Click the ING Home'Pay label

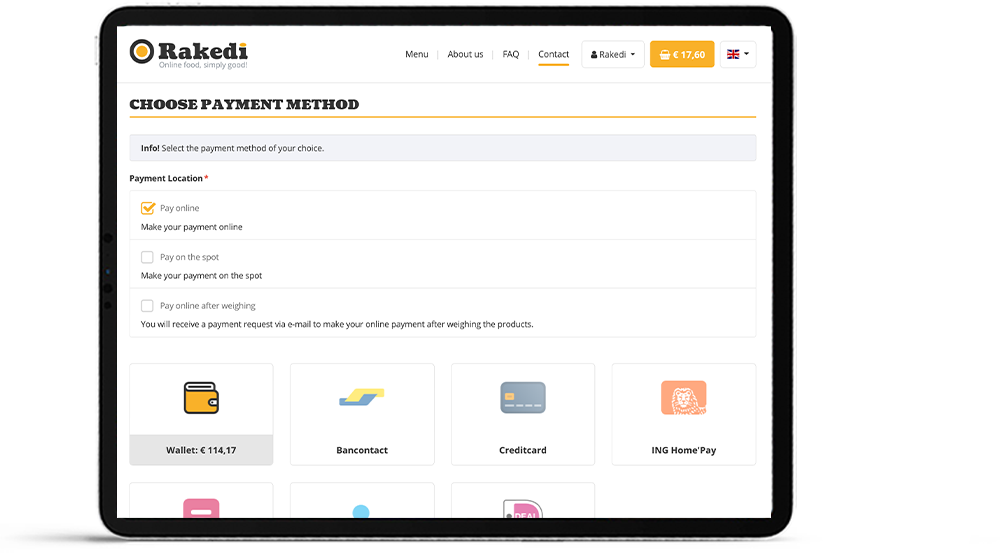pyautogui.click(x=683, y=450)
